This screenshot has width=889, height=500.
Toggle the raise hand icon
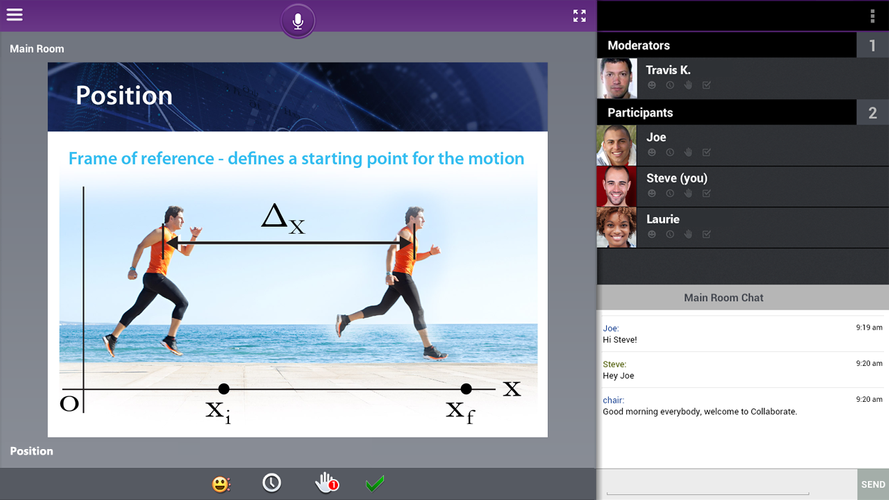tap(326, 483)
